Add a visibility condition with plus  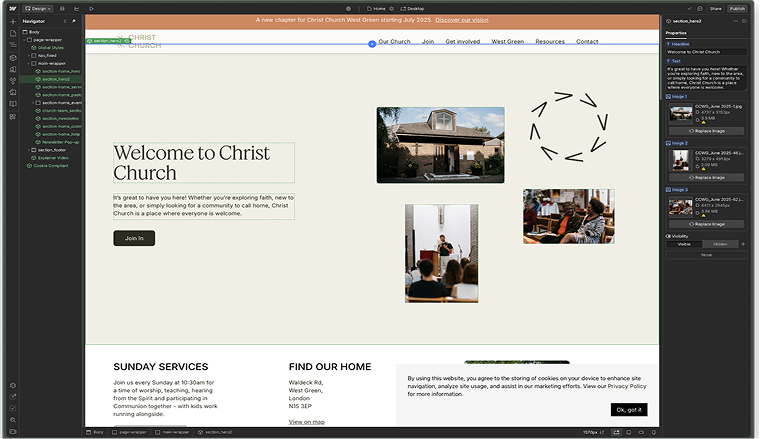pyautogui.click(x=743, y=244)
